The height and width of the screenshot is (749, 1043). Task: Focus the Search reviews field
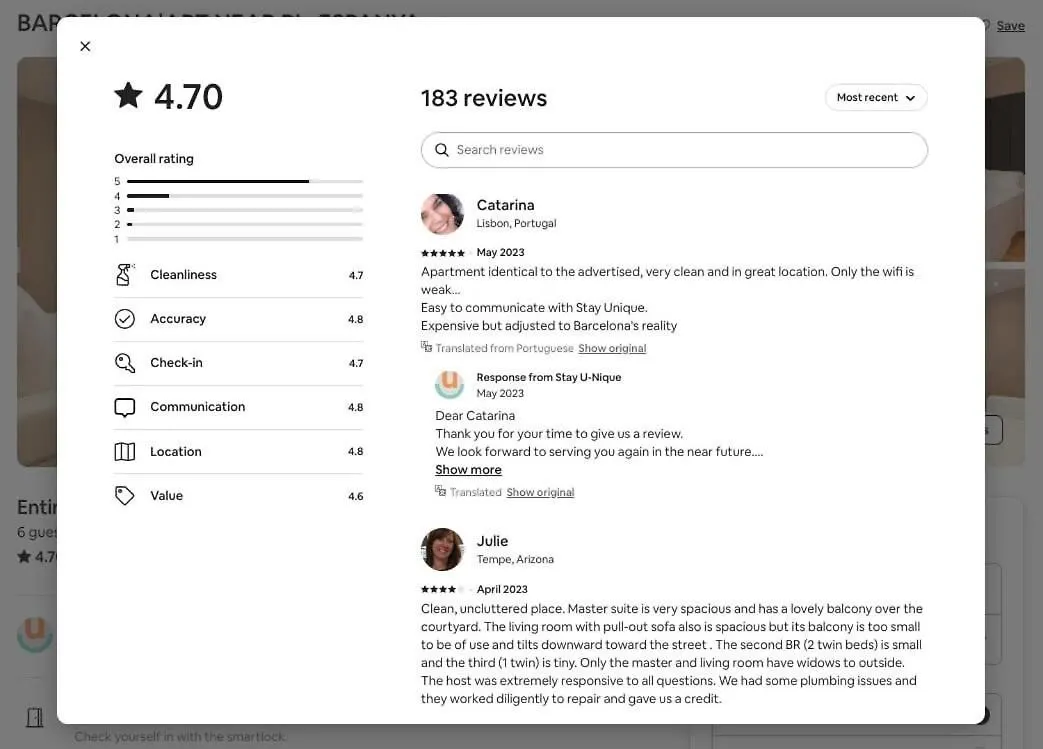(x=674, y=150)
